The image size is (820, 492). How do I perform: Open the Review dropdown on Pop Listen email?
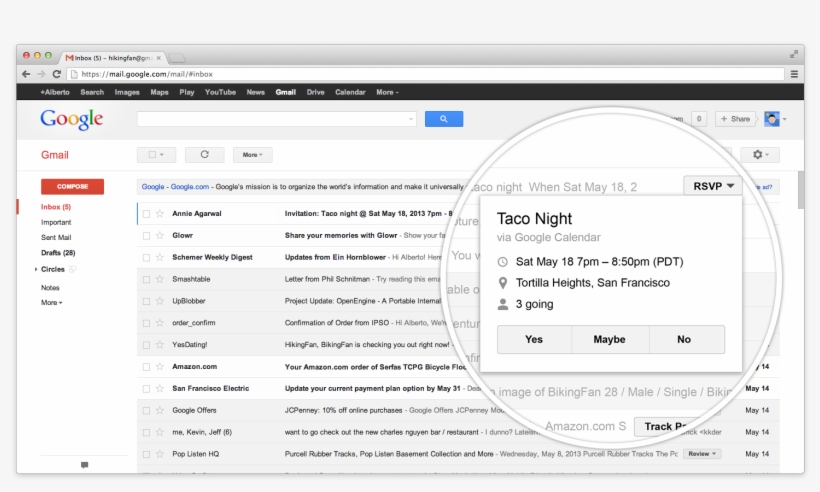[x=702, y=454]
